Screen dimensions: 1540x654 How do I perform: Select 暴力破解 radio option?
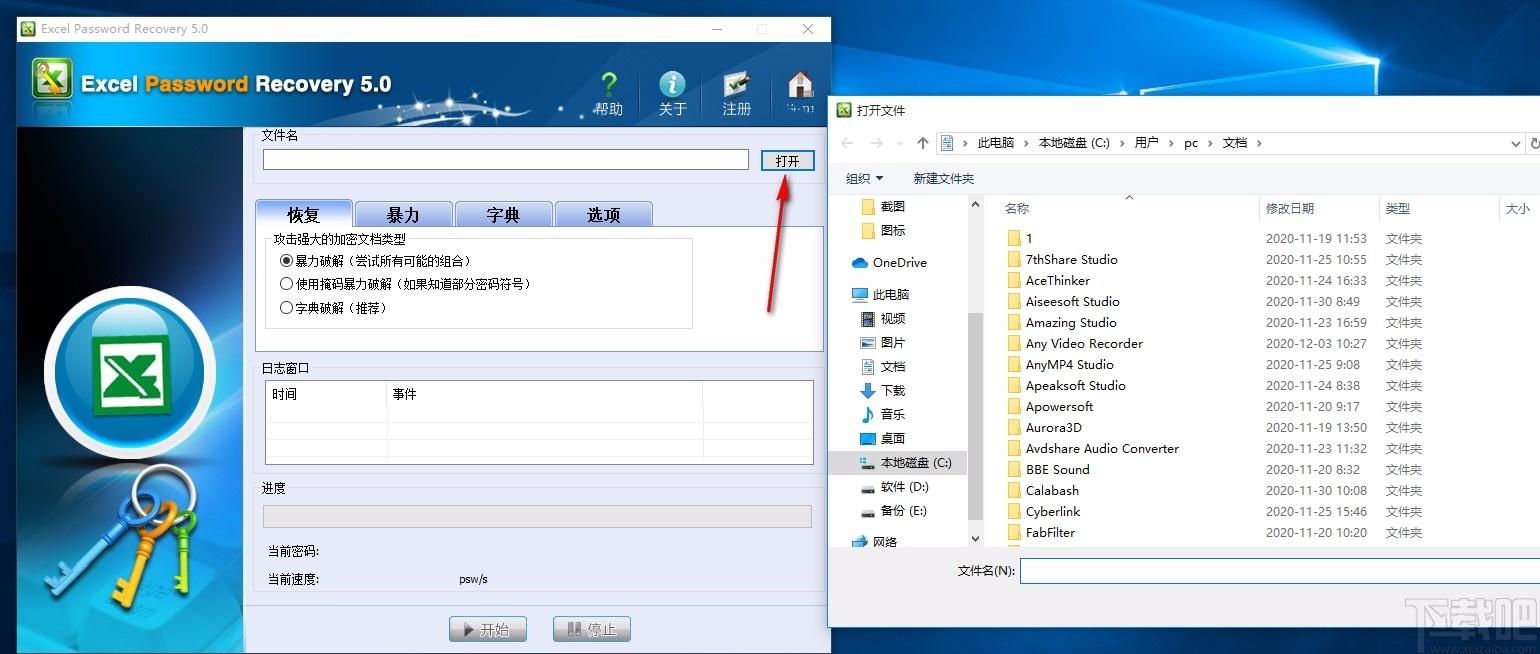pyautogui.click(x=287, y=261)
